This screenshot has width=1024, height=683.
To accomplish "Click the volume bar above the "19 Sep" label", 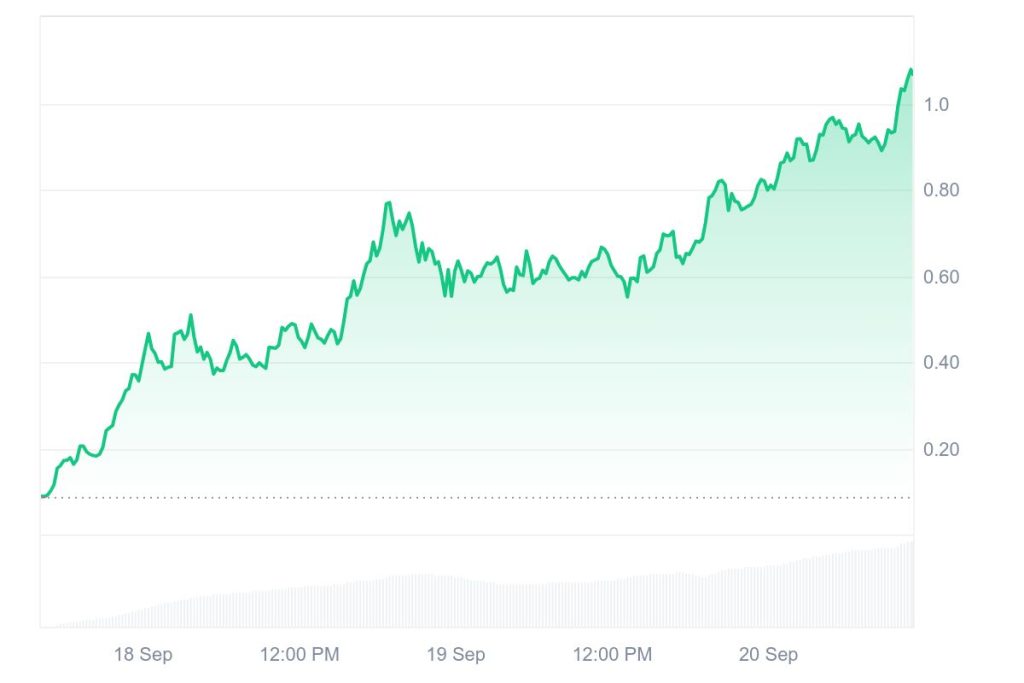I will [456, 602].
